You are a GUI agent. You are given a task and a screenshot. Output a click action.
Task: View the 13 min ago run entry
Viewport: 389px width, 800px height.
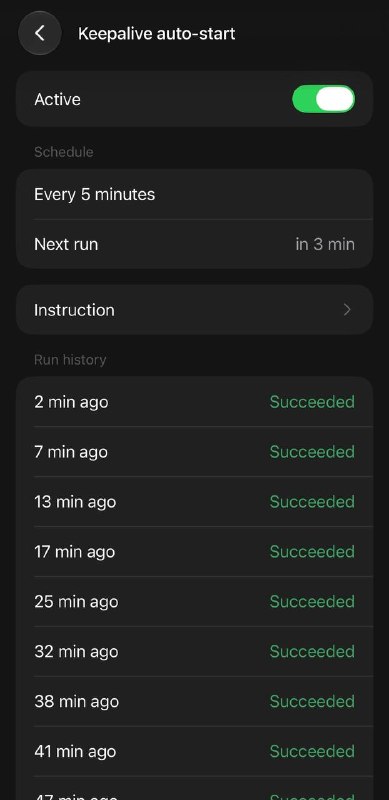pyautogui.click(x=194, y=502)
